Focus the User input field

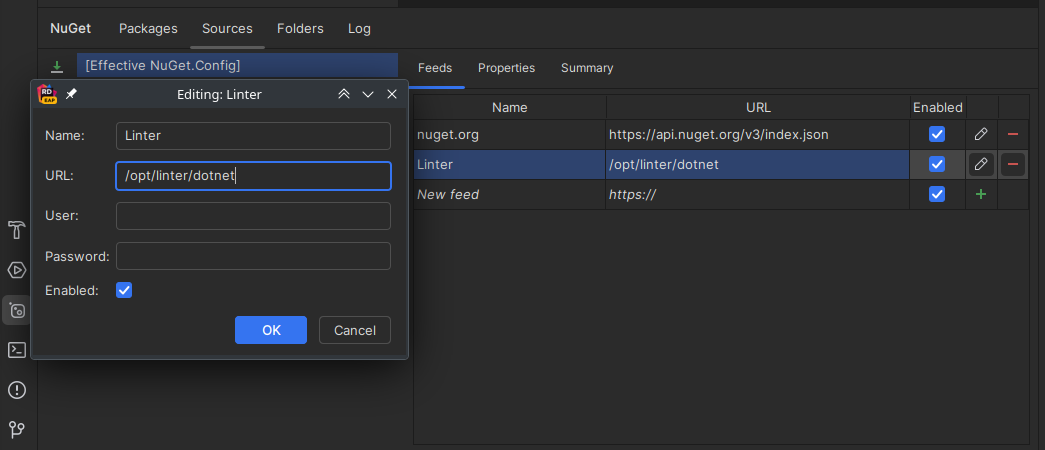[253, 216]
